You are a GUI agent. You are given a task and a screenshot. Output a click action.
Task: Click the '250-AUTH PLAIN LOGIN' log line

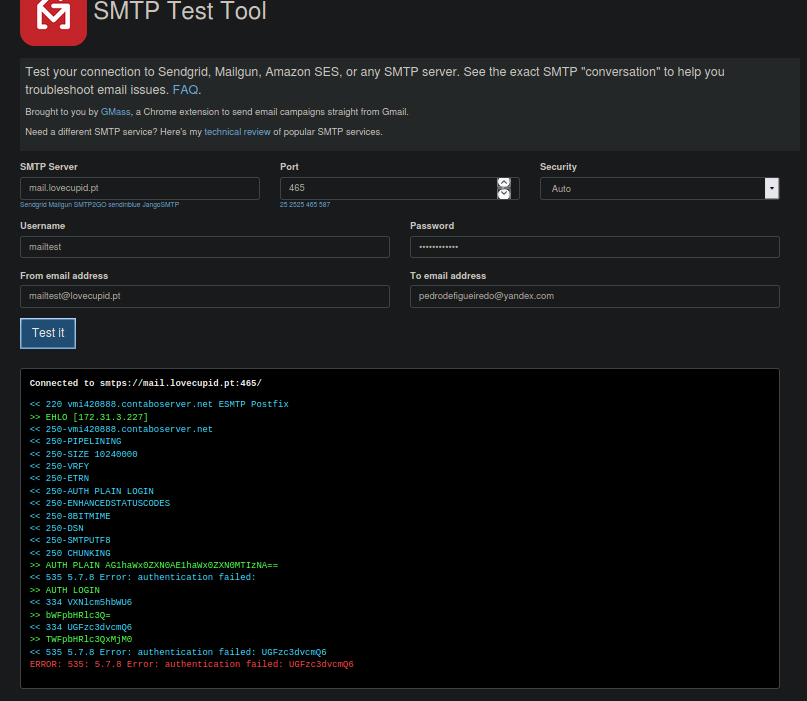(x=92, y=491)
